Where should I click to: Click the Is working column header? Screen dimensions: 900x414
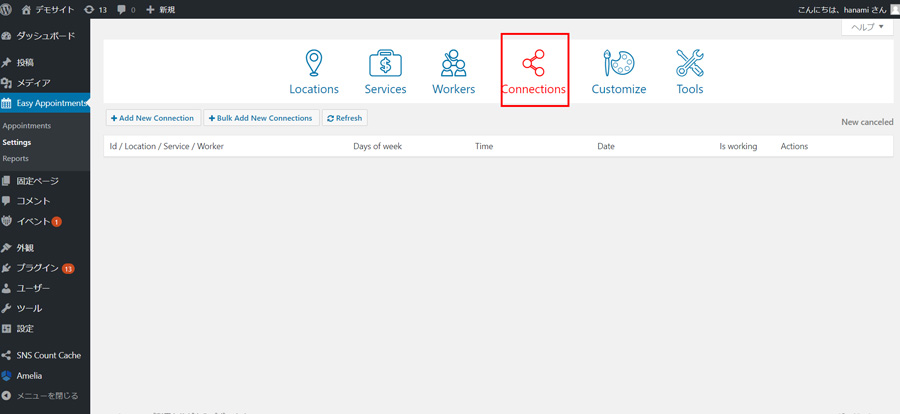tap(738, 146)
